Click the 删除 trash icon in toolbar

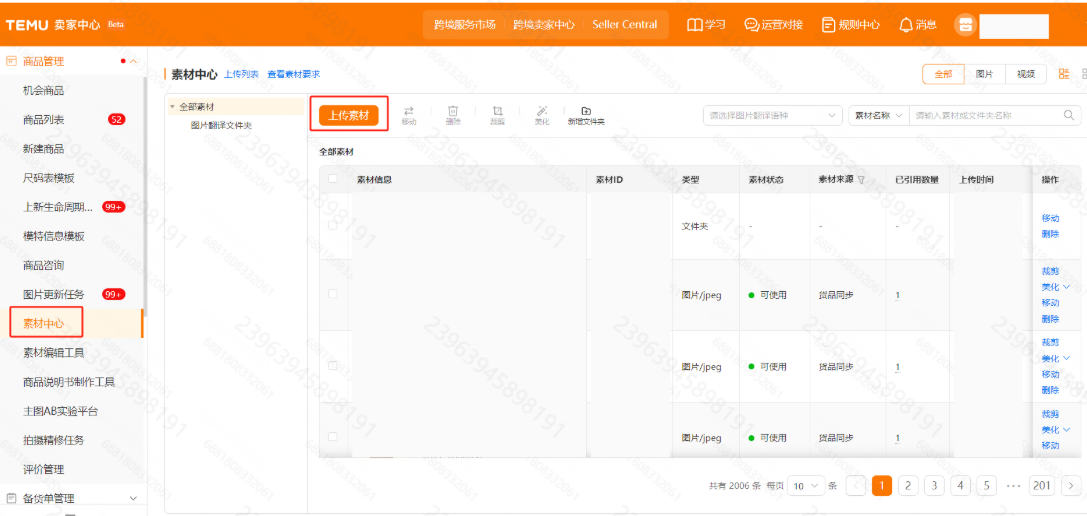pos(453,110)
